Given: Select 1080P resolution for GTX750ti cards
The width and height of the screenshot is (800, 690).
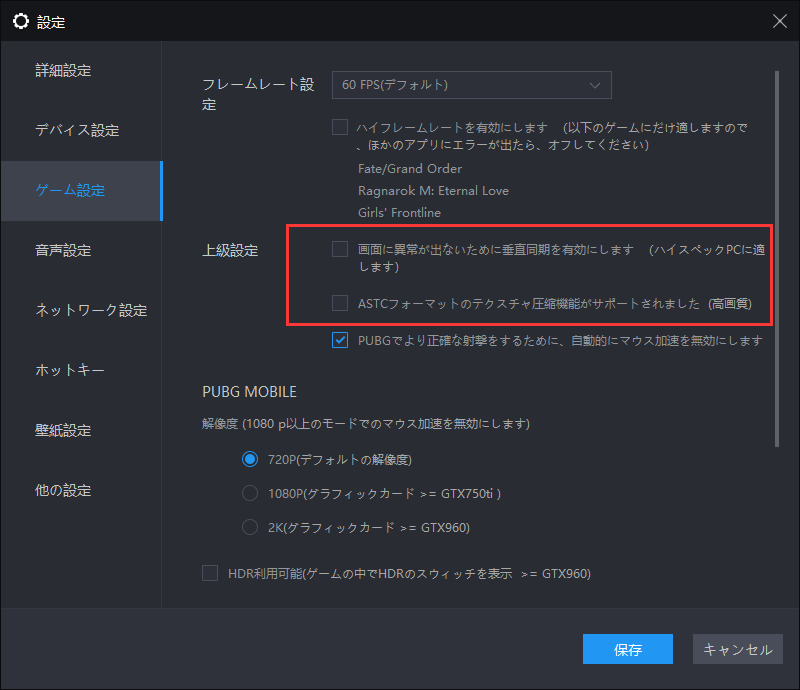Looking at the screenshot, I should [249, 493].
